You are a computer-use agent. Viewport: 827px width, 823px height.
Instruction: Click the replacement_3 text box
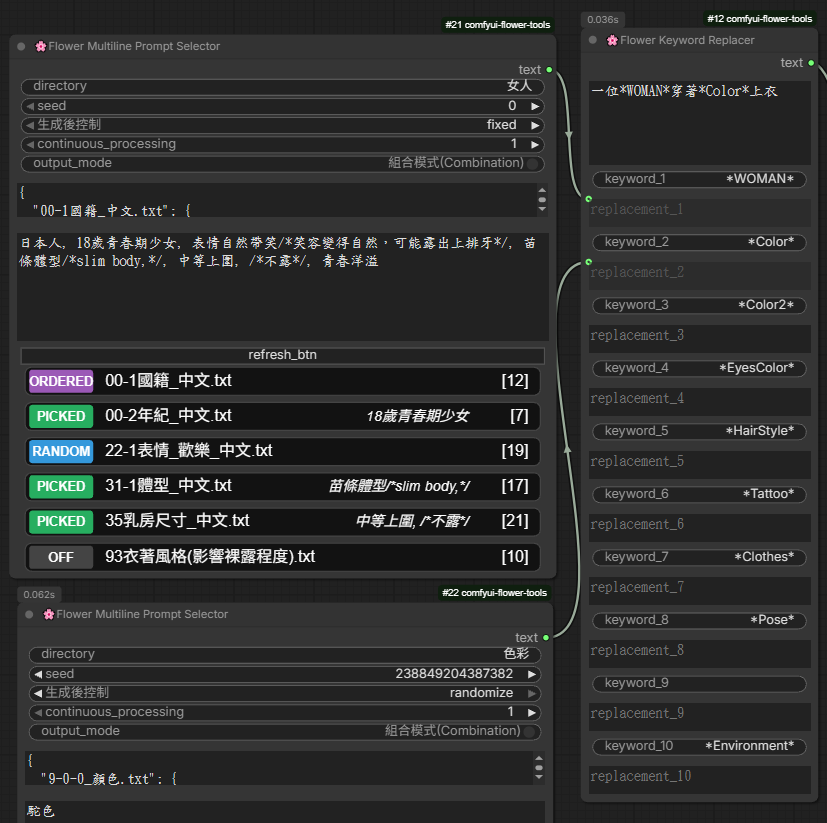(699, 338)
